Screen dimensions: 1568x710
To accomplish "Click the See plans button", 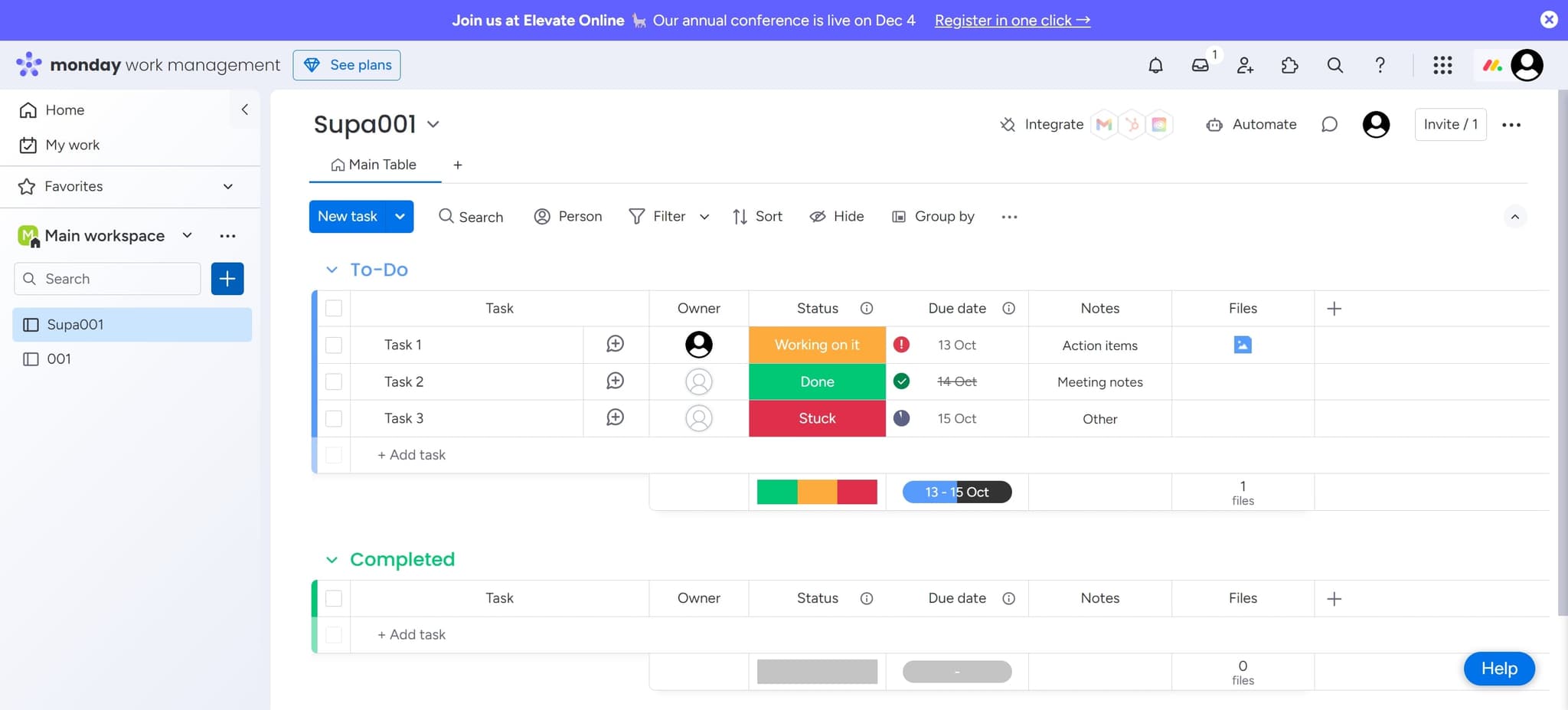I will [x=347, y=64].
